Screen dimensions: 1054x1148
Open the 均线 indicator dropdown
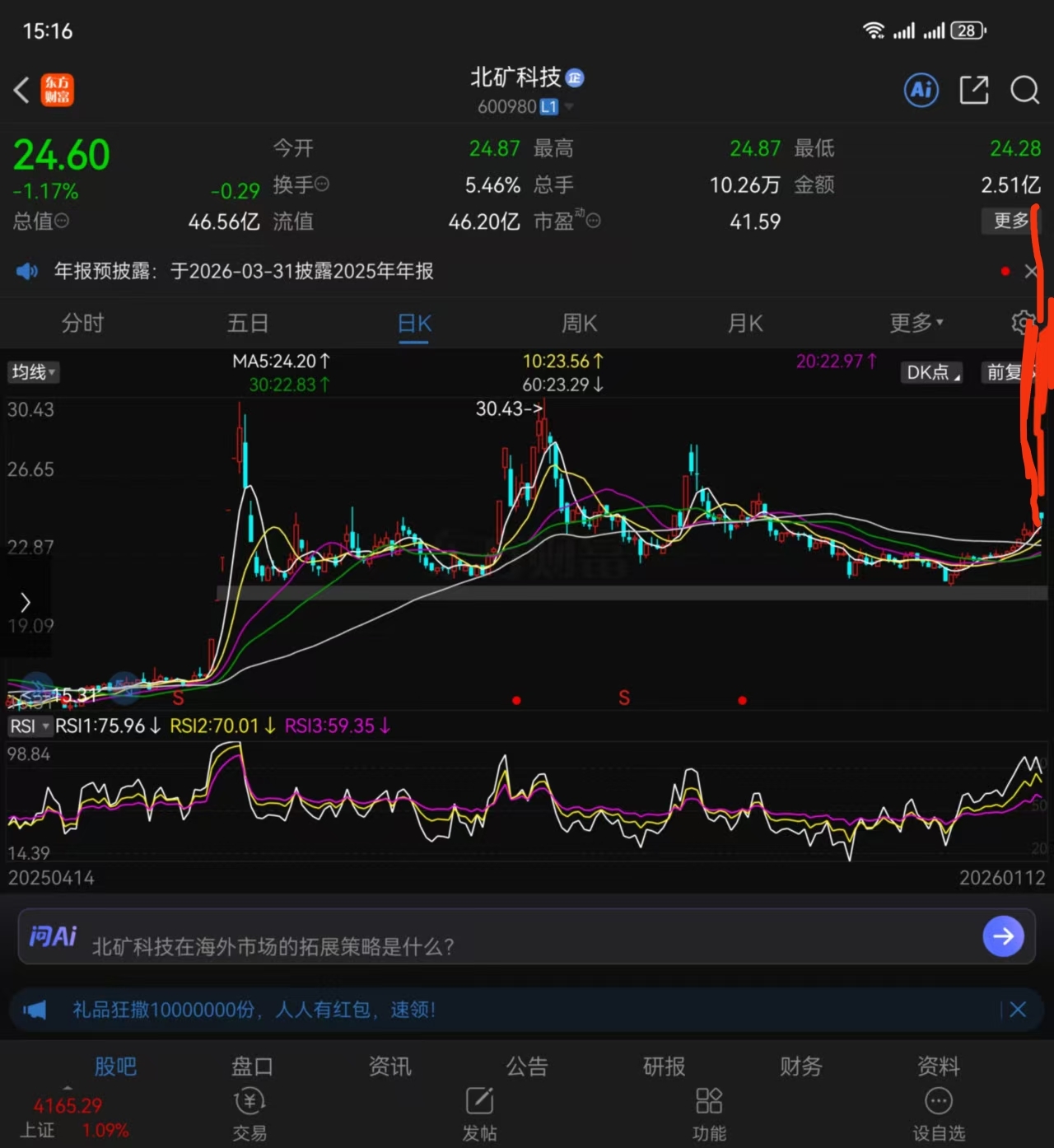tap(33, 372)
